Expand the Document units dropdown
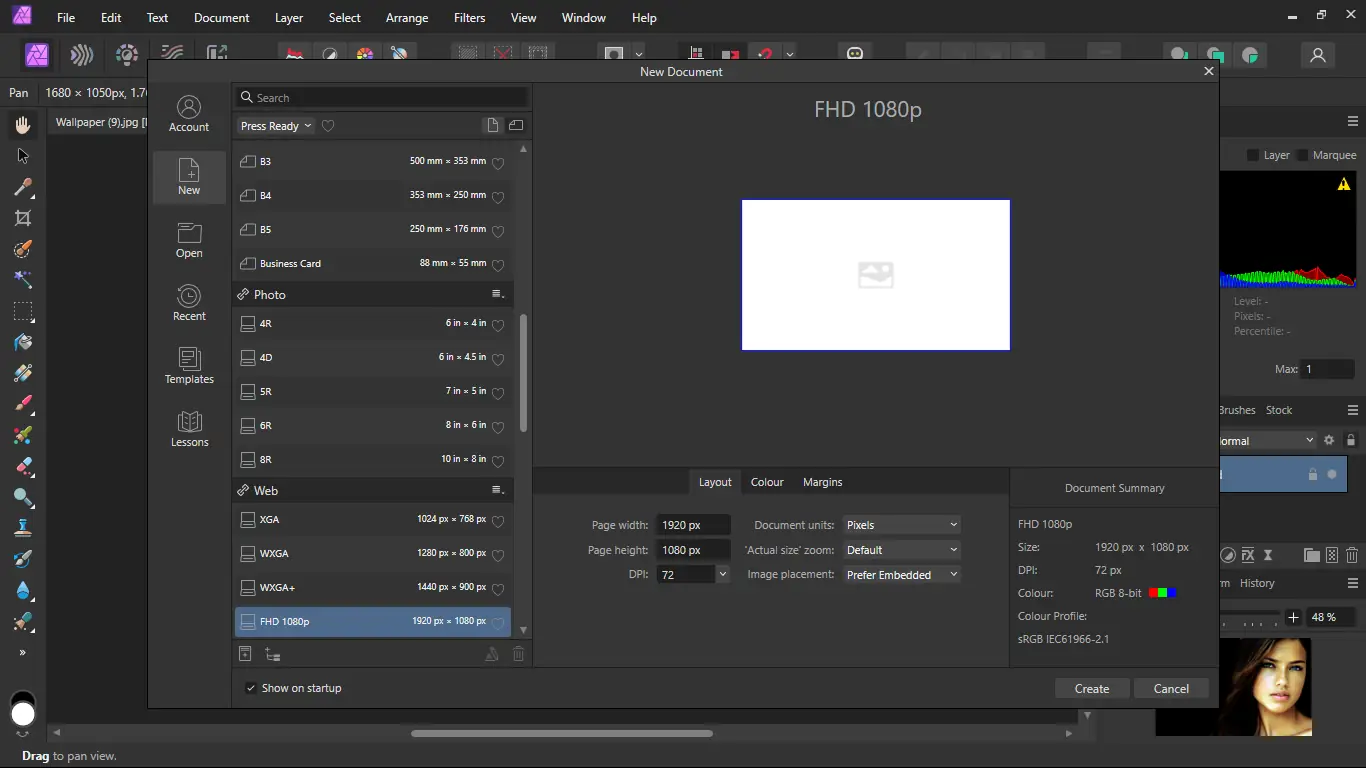Viewport: 1366px width, 768px height. point(901,525)
